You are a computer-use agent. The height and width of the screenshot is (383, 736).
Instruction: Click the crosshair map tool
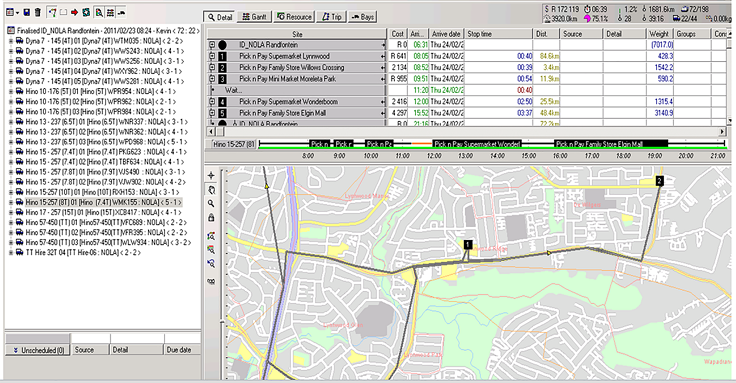click(x=211, y=175)
